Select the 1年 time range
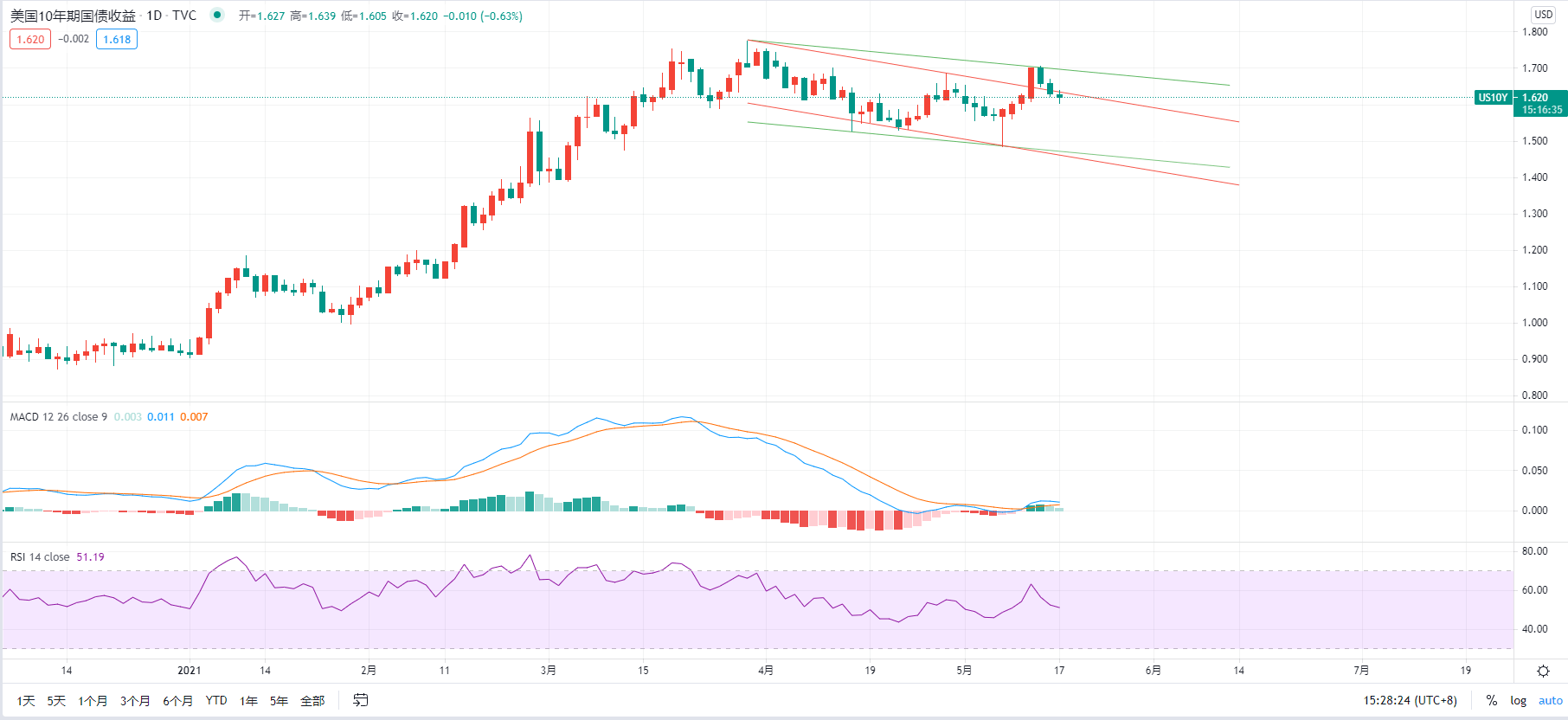 pos(248,700)
